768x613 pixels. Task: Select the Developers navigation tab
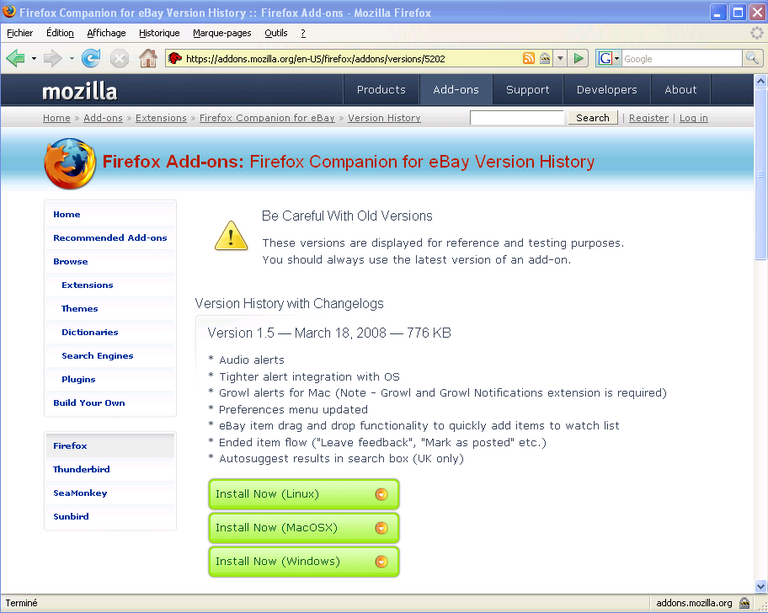coord(607,90)
